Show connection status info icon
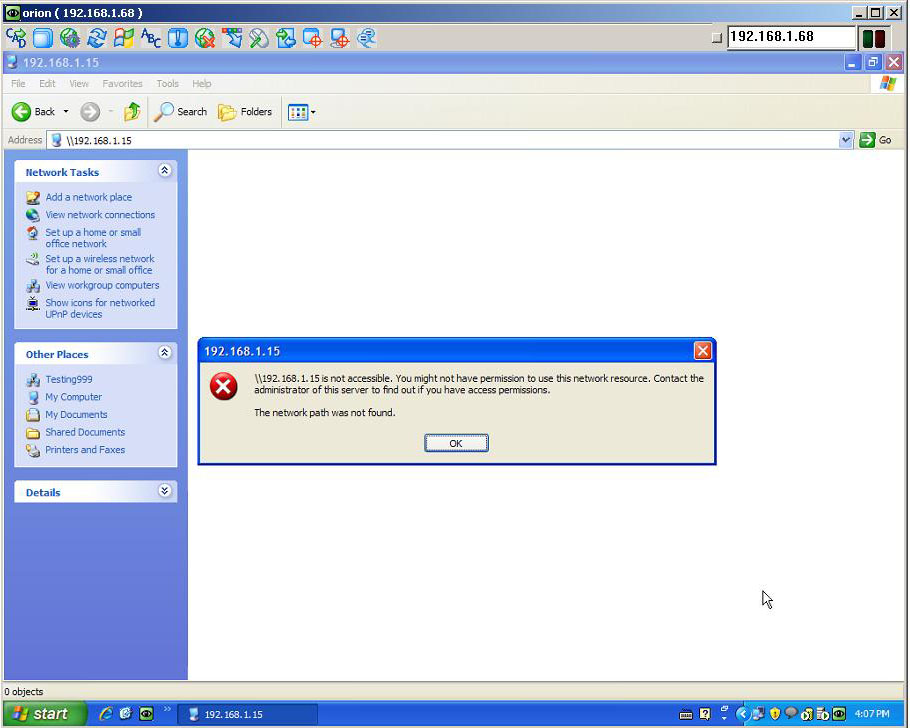Image resolution: width=910 pixels, height=728 pixels. (178, 38)
